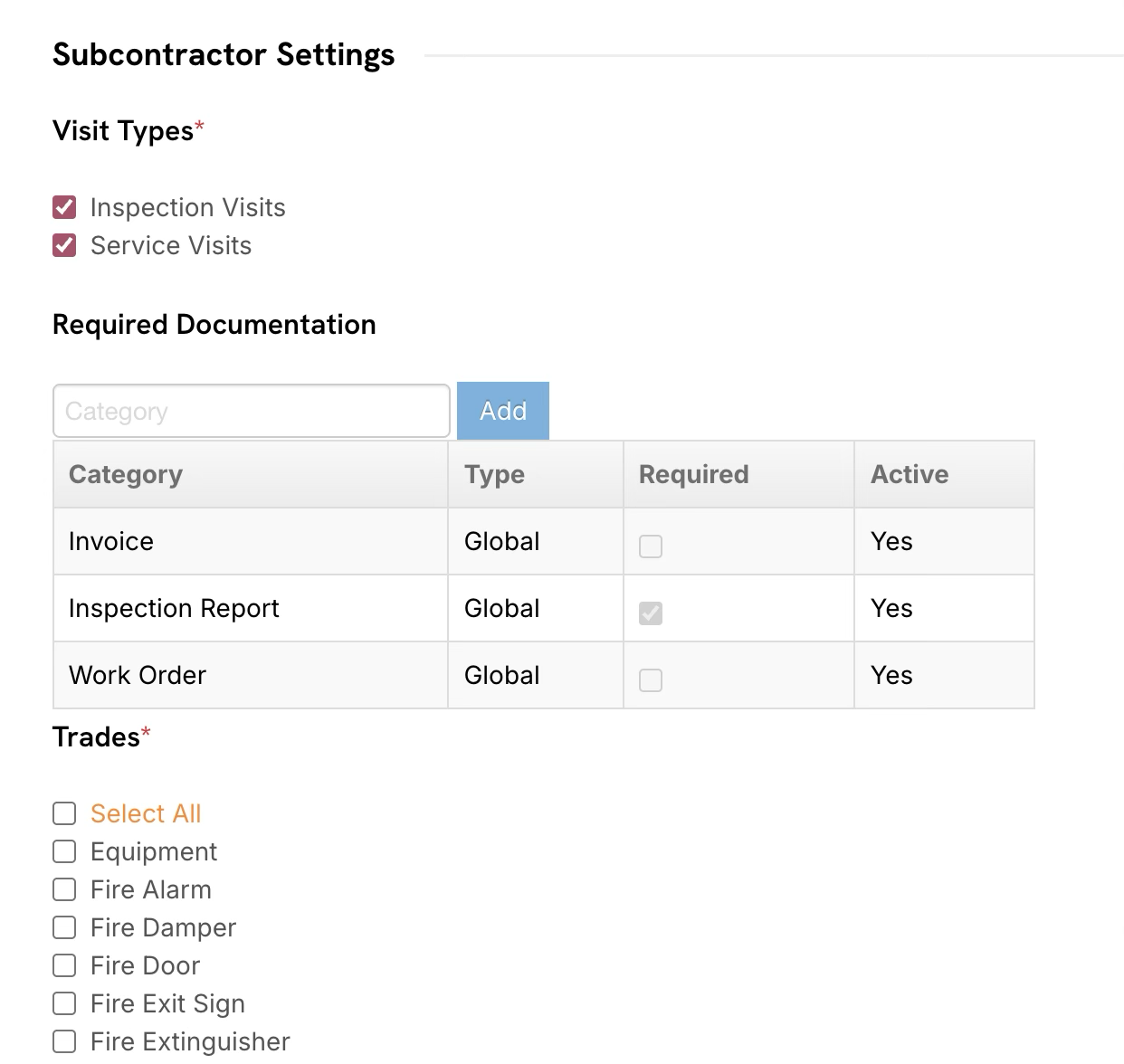Screen dimensions: 1124x1064
Task: Click the Work Order row
Action: tap(250, 675)
